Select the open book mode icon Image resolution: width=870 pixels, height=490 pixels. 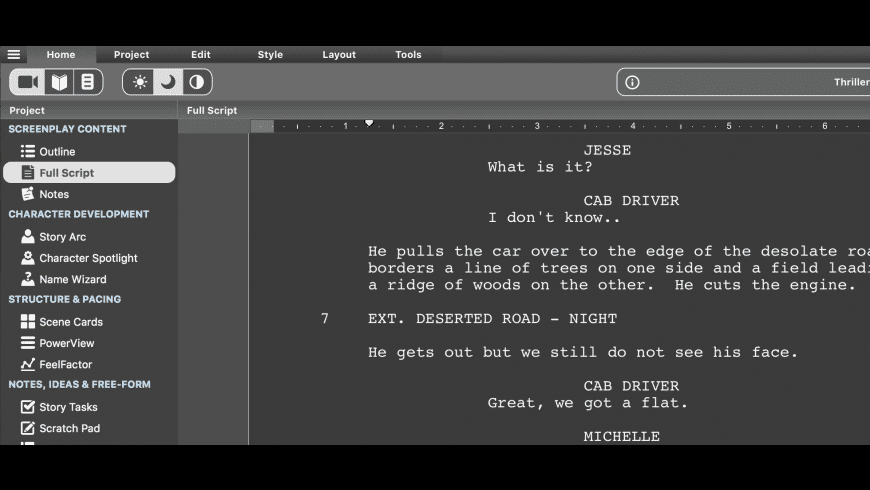pyautogui.click(x=59, y=82)
